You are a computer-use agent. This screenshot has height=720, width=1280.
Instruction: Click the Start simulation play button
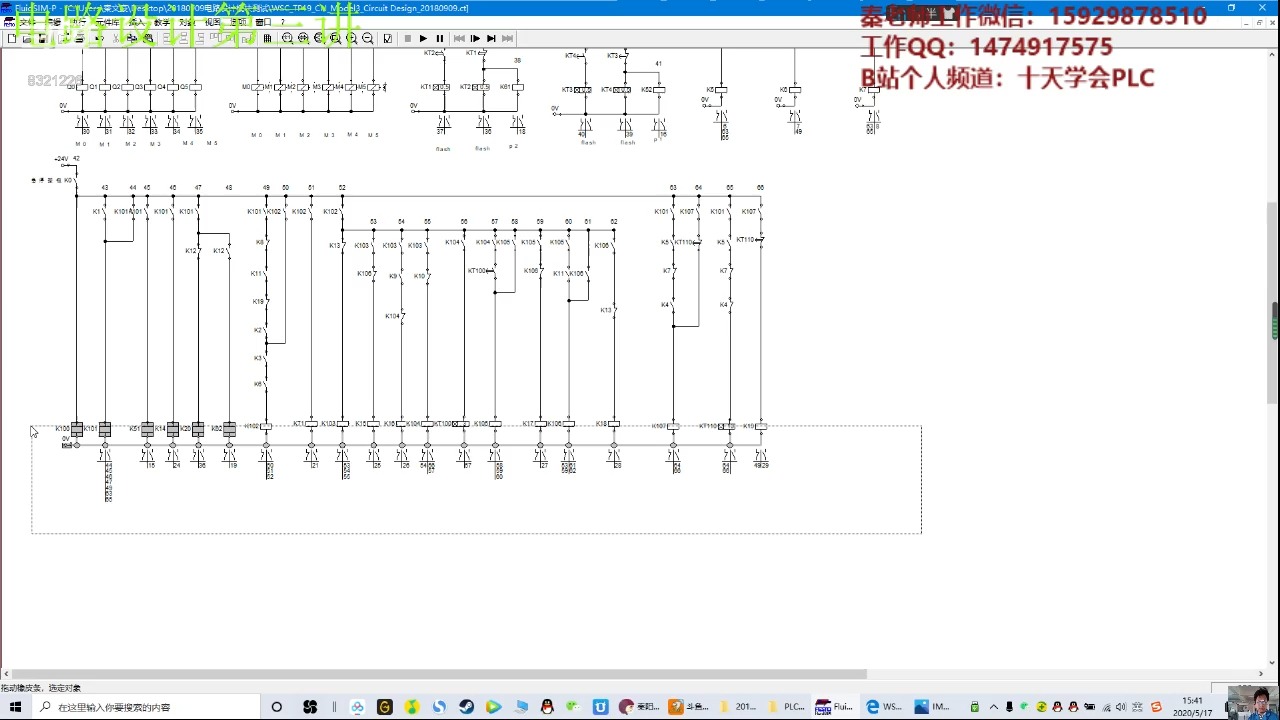coord(423,38)
